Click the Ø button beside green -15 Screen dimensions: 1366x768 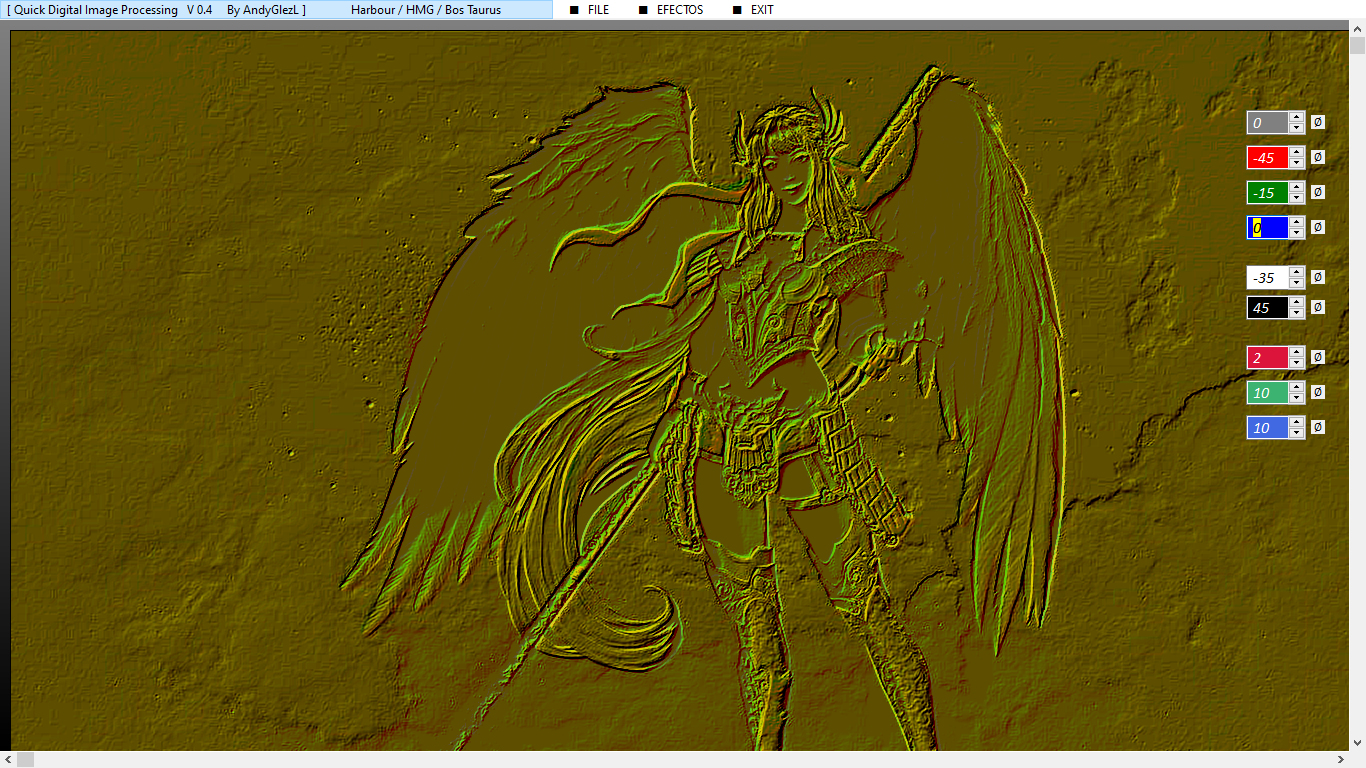1317,192
